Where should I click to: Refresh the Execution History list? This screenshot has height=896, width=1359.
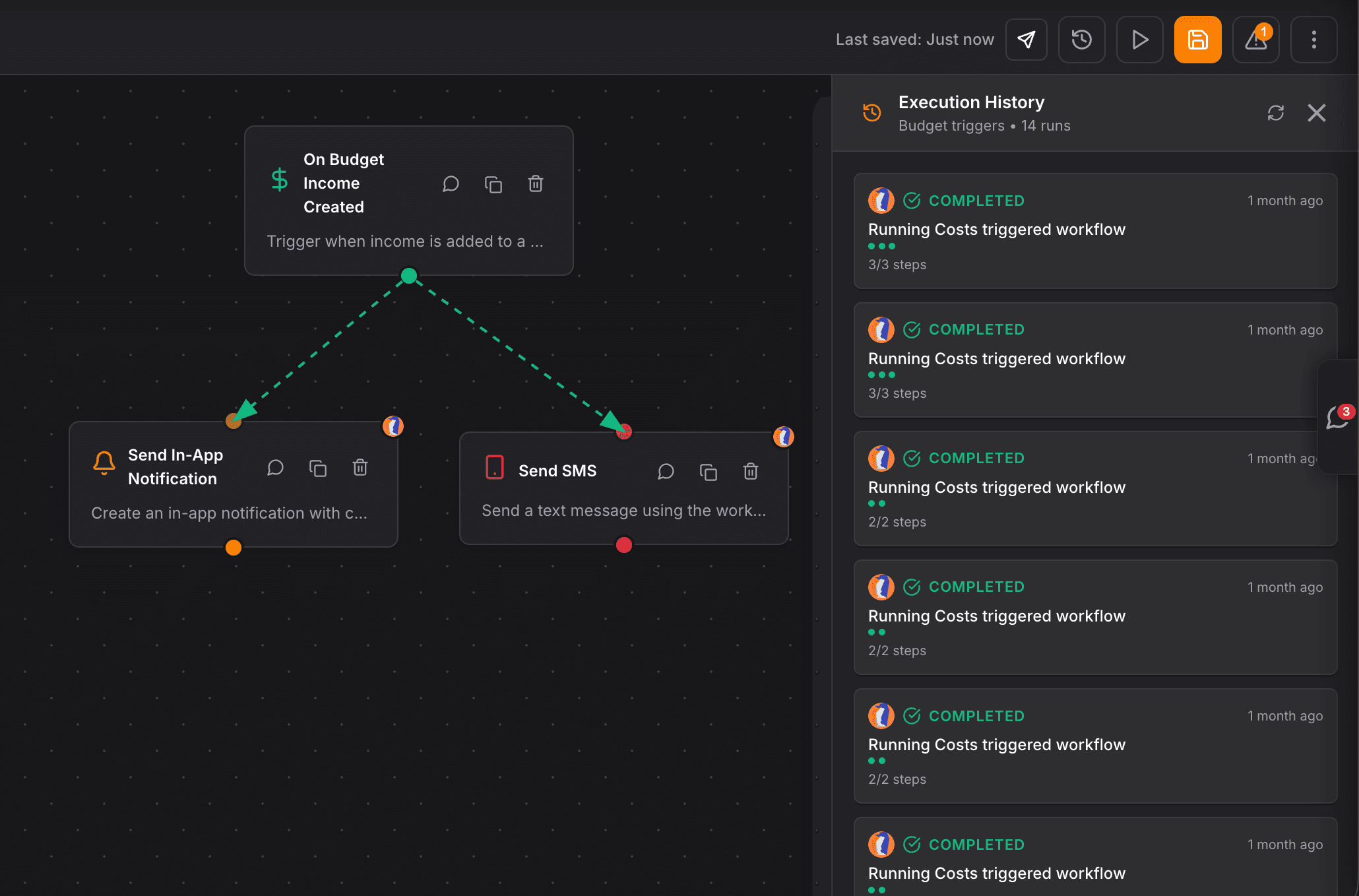pyautogui.click(x=1275, y=113)
